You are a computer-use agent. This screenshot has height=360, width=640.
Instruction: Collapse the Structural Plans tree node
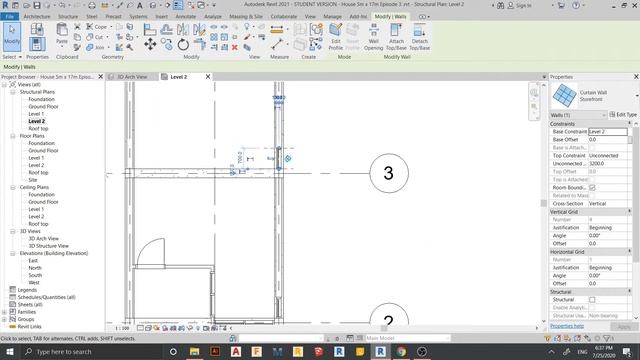(x=13, y=92)
